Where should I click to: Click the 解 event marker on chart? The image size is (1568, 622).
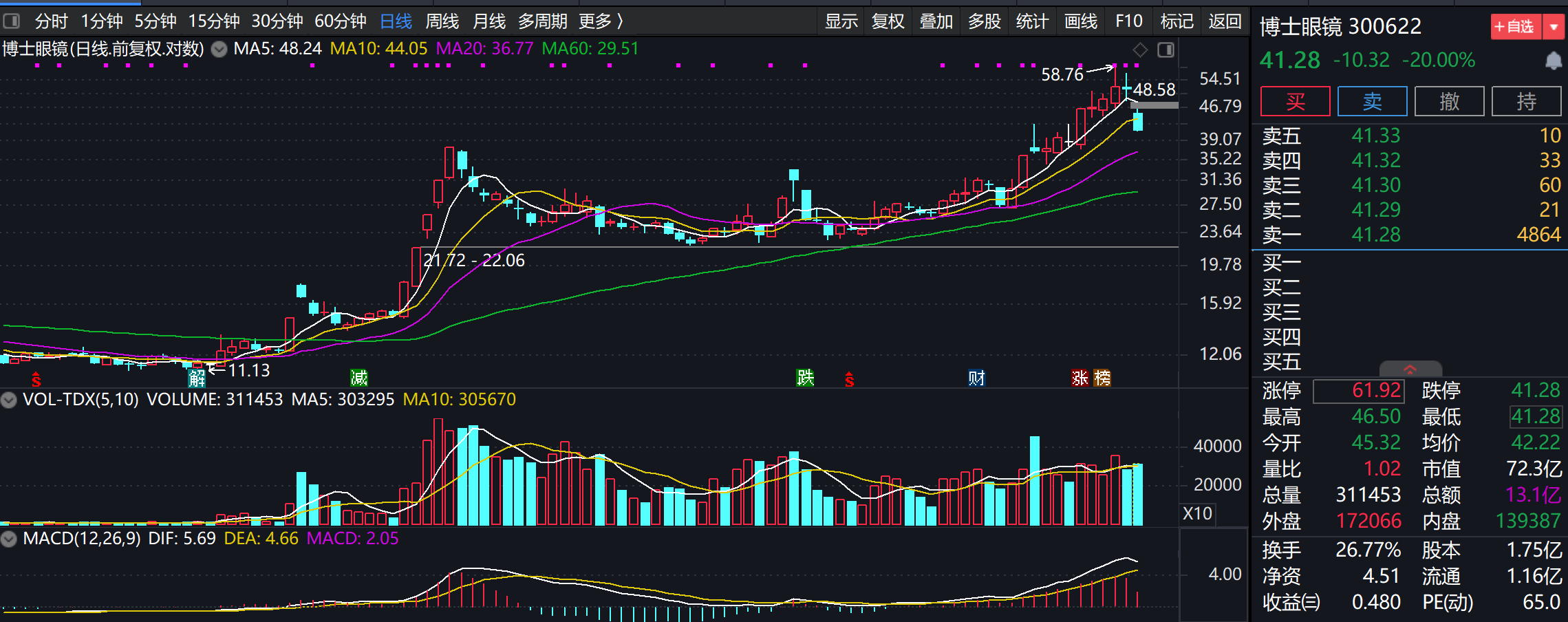[197, 378]
